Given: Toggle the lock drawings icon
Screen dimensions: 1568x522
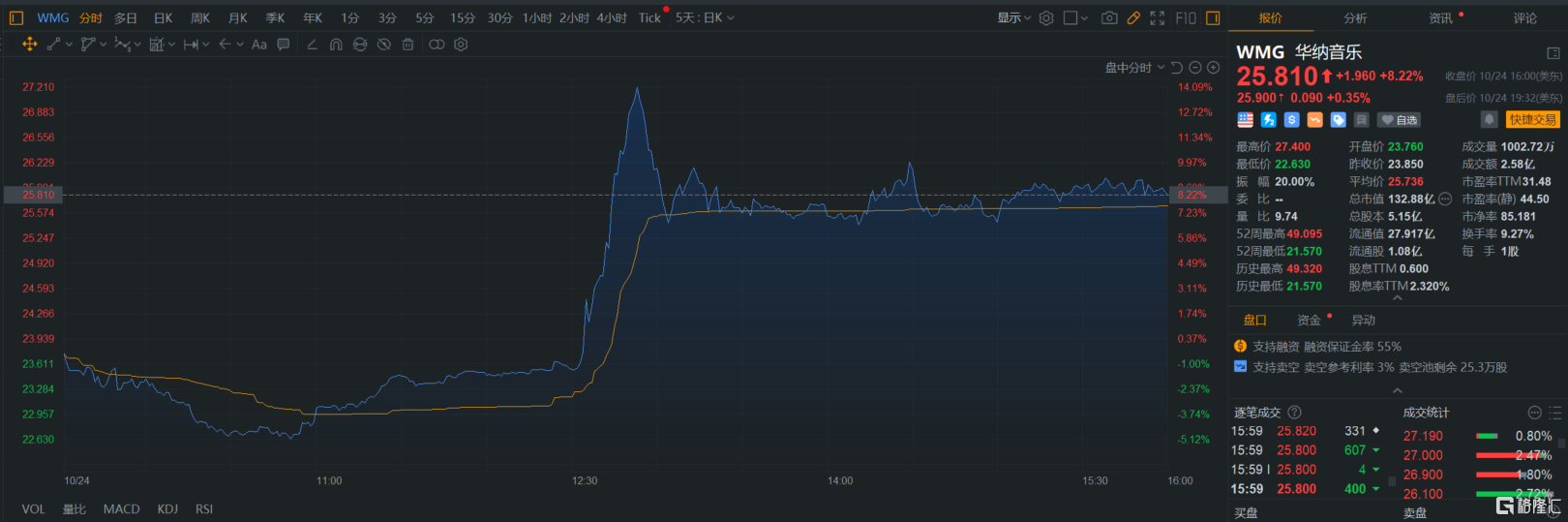Looking at the screenshot, I should point(360,45).
